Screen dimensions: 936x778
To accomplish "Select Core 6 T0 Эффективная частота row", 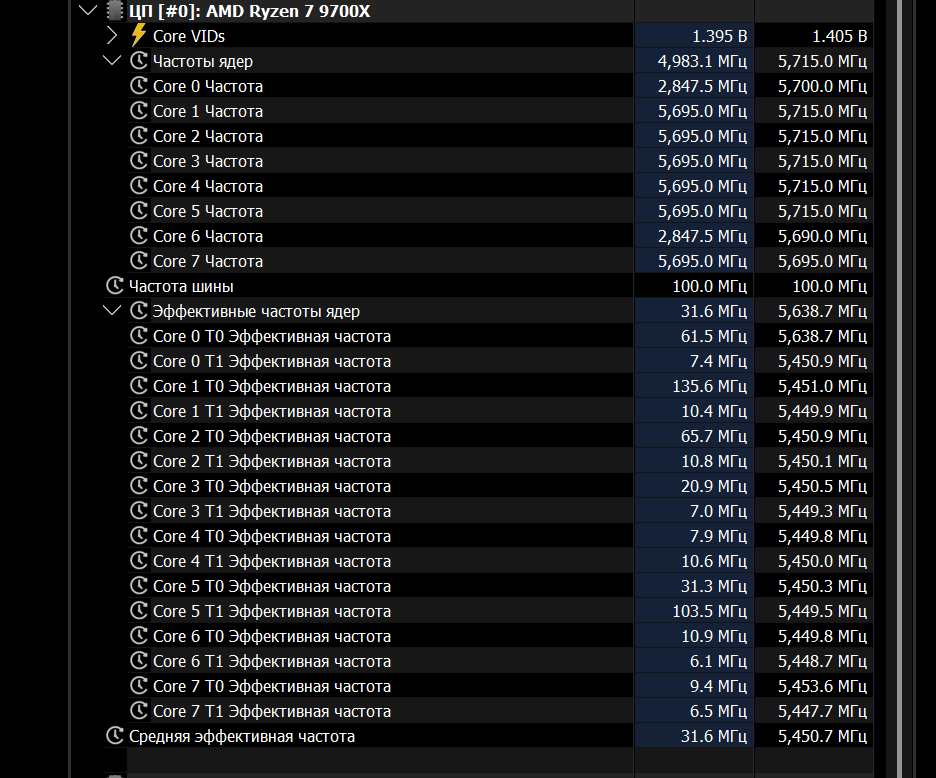I will pos(500,636).
